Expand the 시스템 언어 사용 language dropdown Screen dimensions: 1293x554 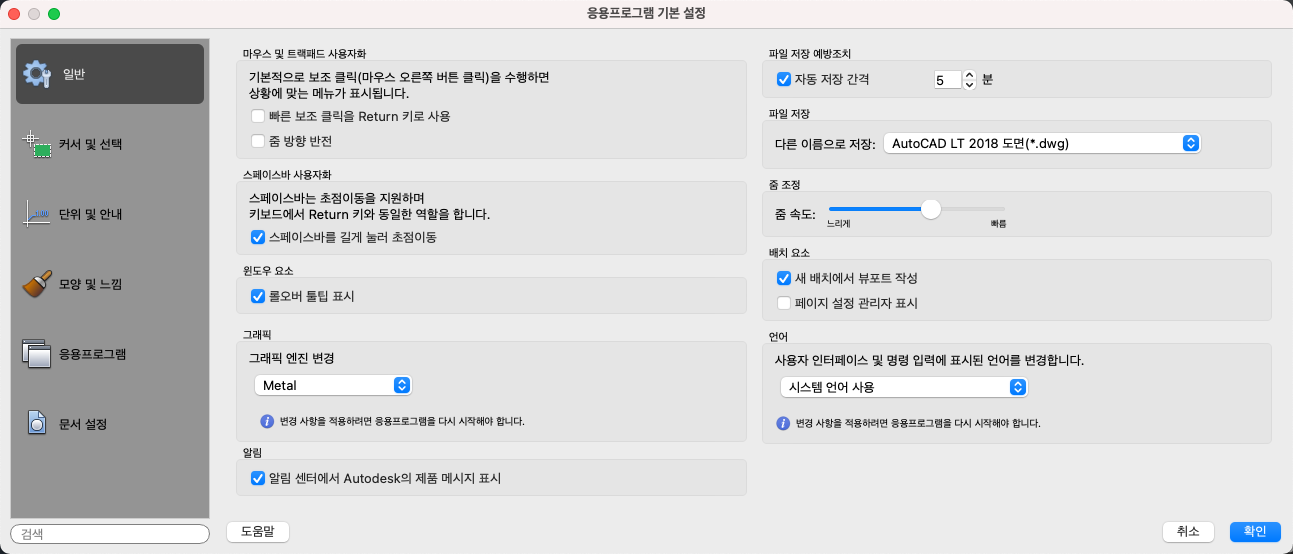point(904,387)
